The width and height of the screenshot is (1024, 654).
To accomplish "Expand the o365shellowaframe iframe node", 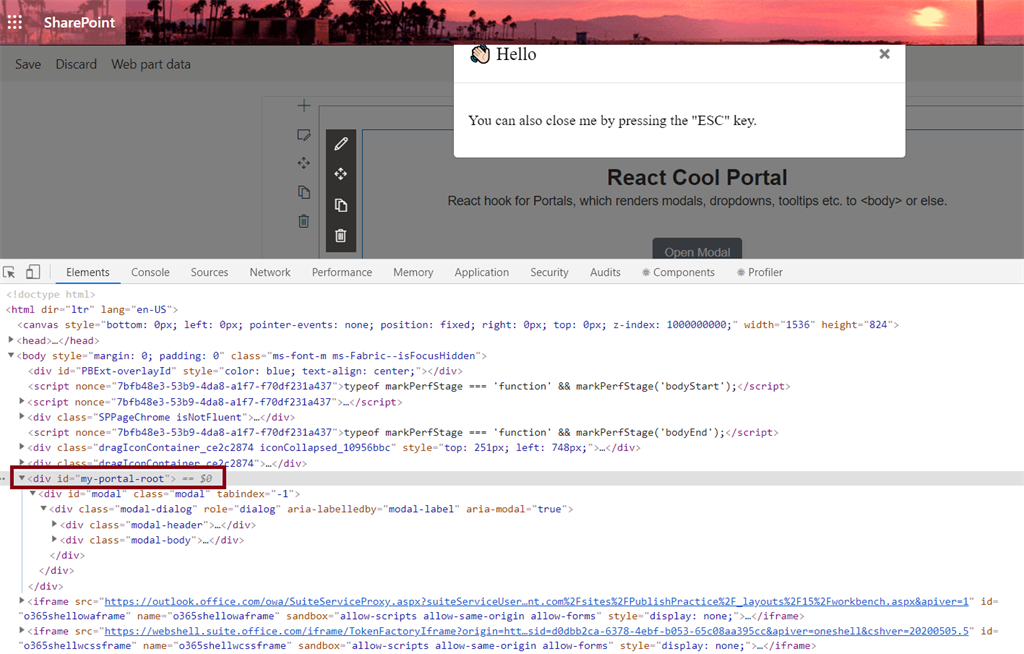I will click(x=22, y=600).
